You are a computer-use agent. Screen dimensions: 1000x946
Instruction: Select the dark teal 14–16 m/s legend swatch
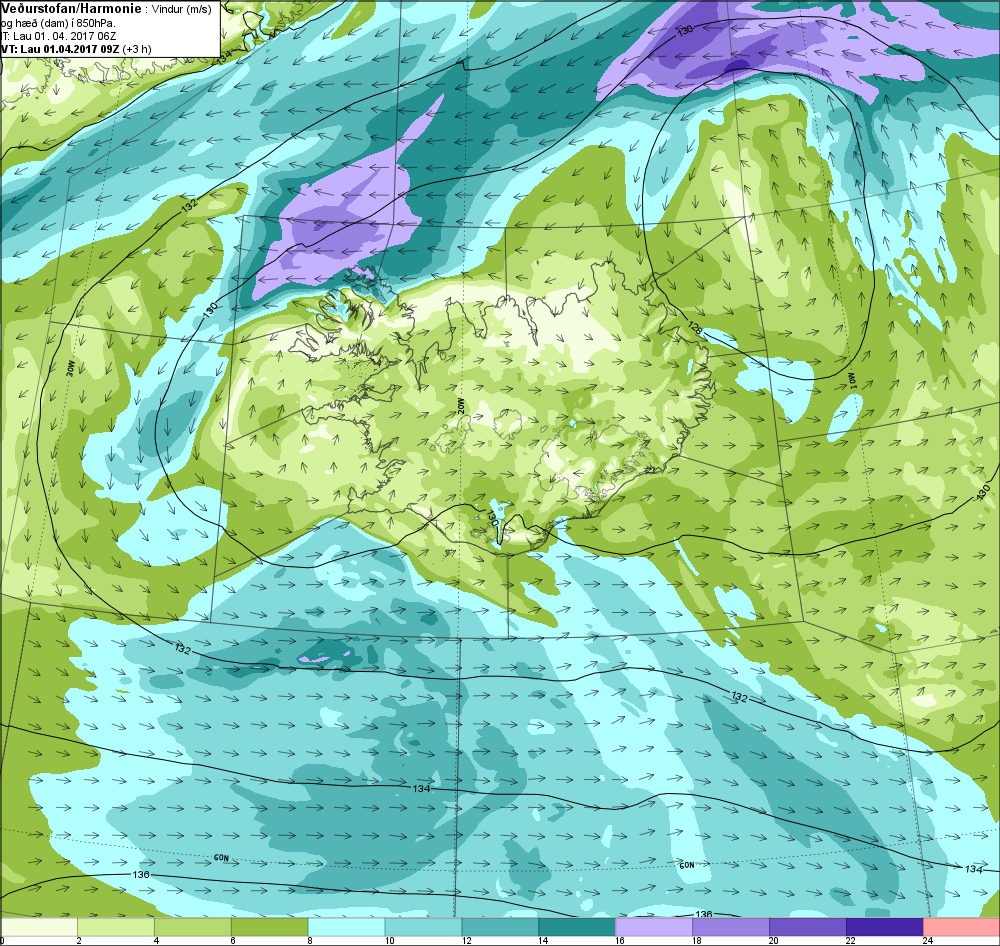coord(577,926)
